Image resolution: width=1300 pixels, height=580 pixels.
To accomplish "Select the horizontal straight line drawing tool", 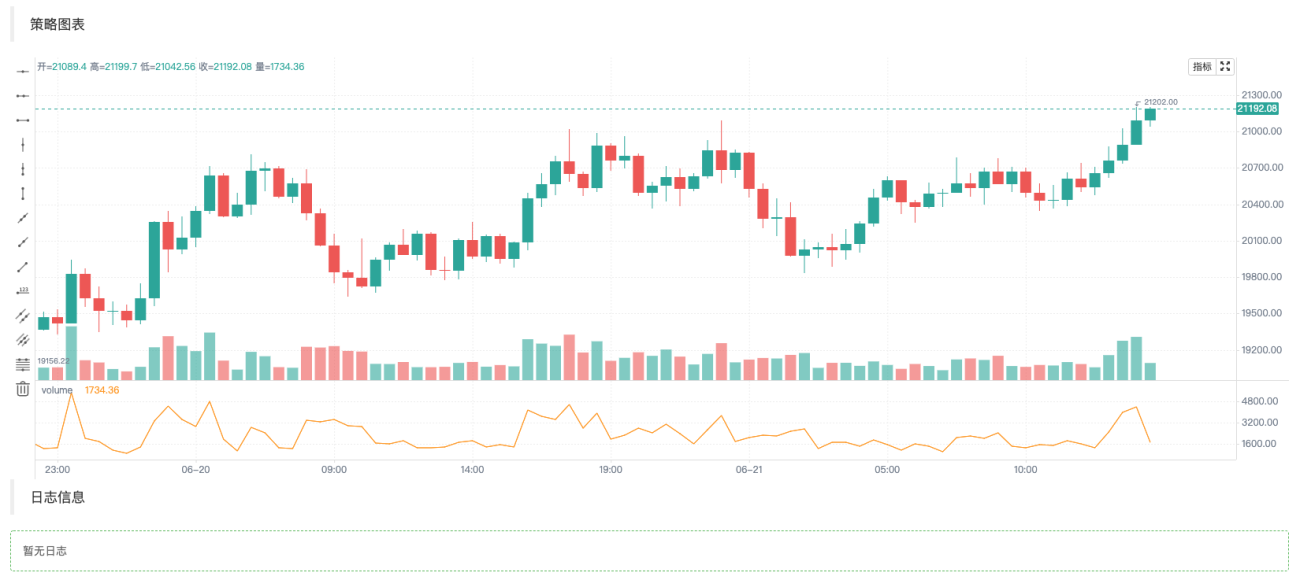I will (22, 71).
